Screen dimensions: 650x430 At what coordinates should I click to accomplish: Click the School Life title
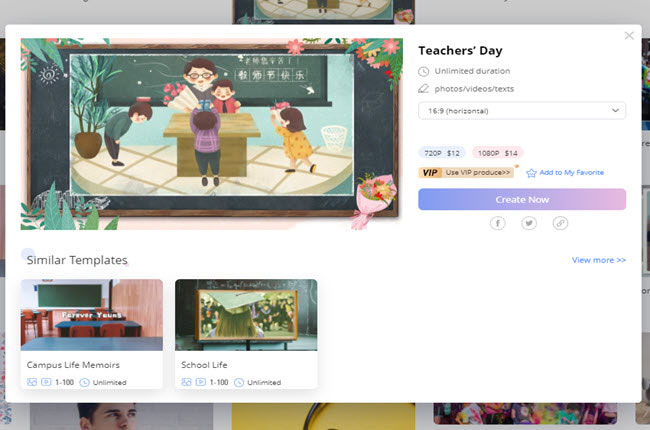(x=204, y=365)
